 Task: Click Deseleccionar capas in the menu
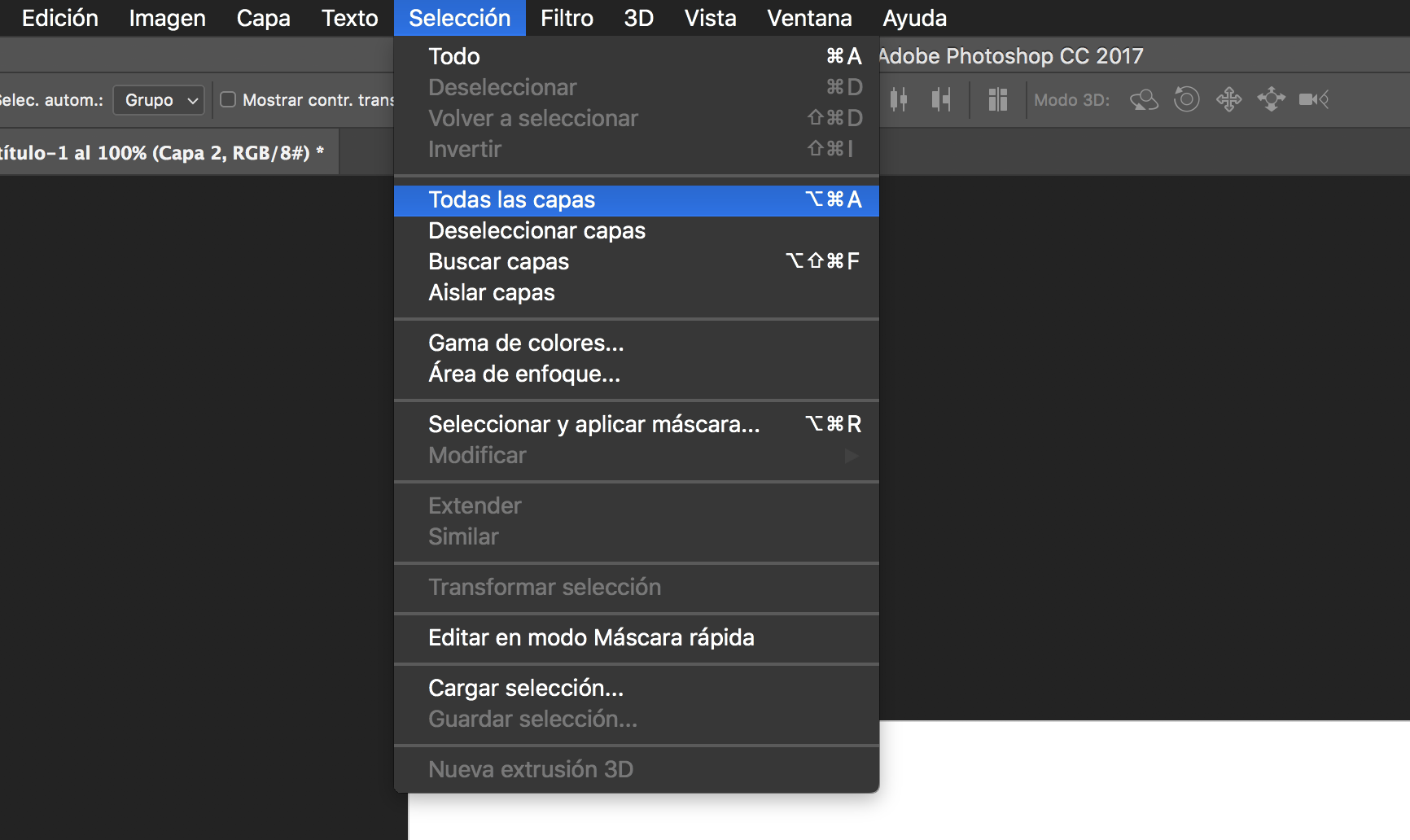tap(536, 230)
